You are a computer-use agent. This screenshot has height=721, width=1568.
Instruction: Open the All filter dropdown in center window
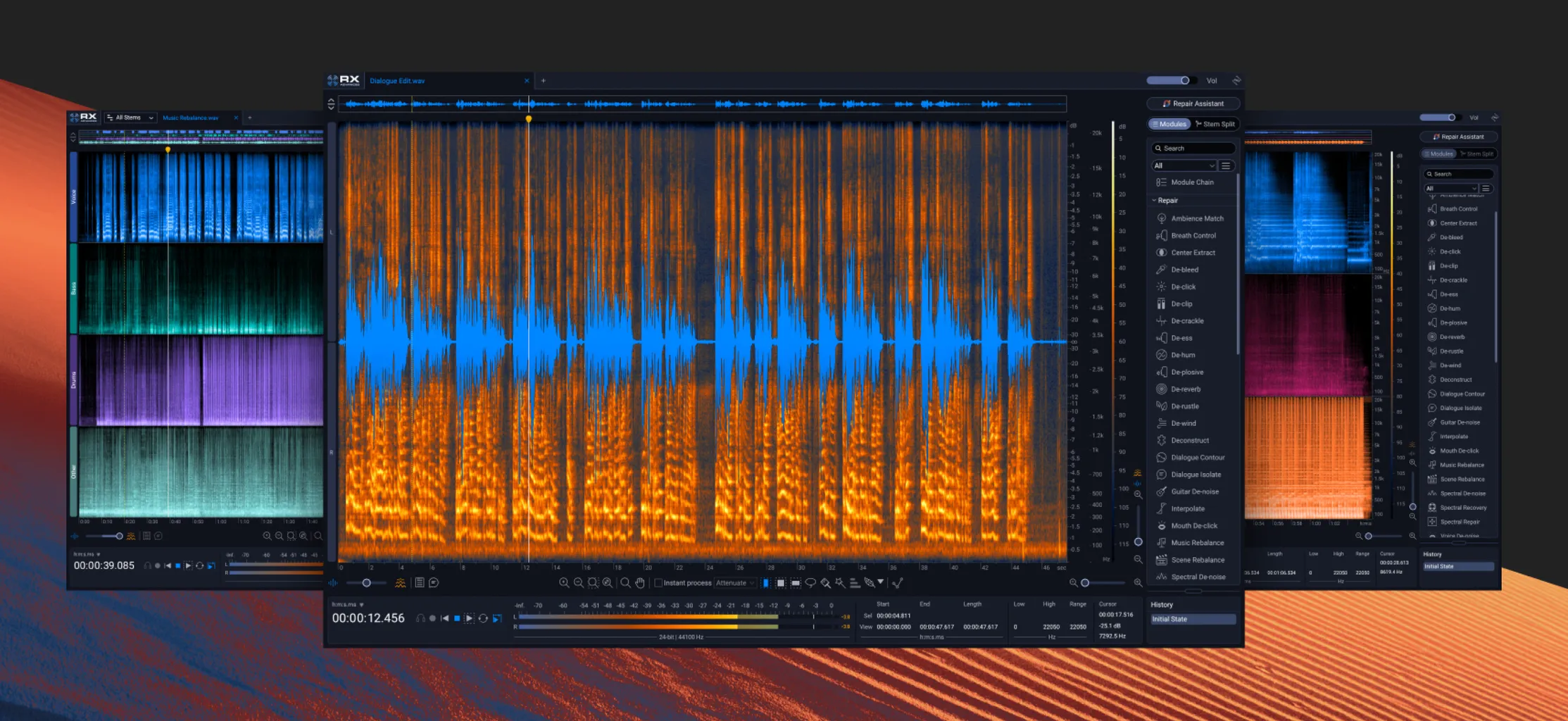coord(1184,165)
